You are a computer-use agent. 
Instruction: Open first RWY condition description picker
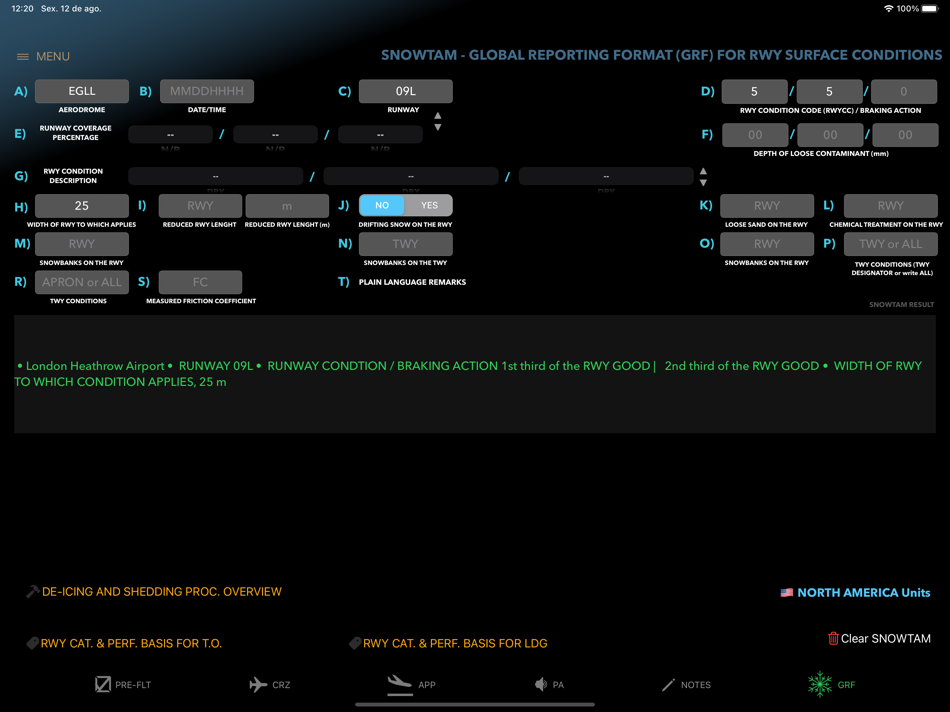(x=216, y=176)
